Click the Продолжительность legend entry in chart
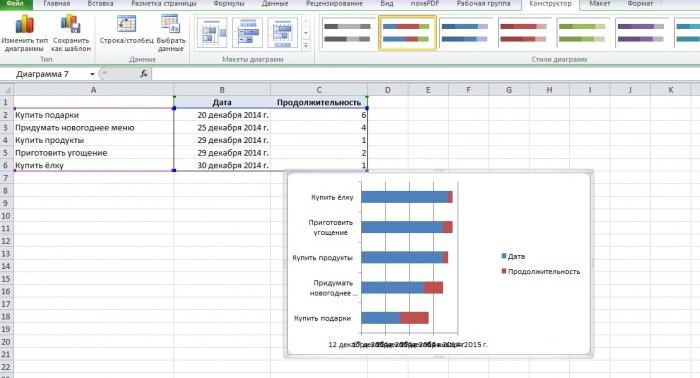Screen dimensions: 700x378 pos(541,271)
